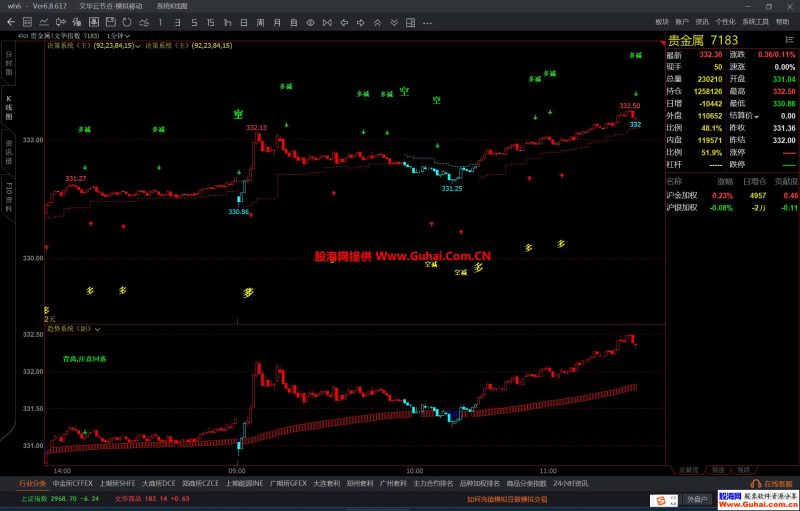Click the split window layout icon

tap(411, 22)
